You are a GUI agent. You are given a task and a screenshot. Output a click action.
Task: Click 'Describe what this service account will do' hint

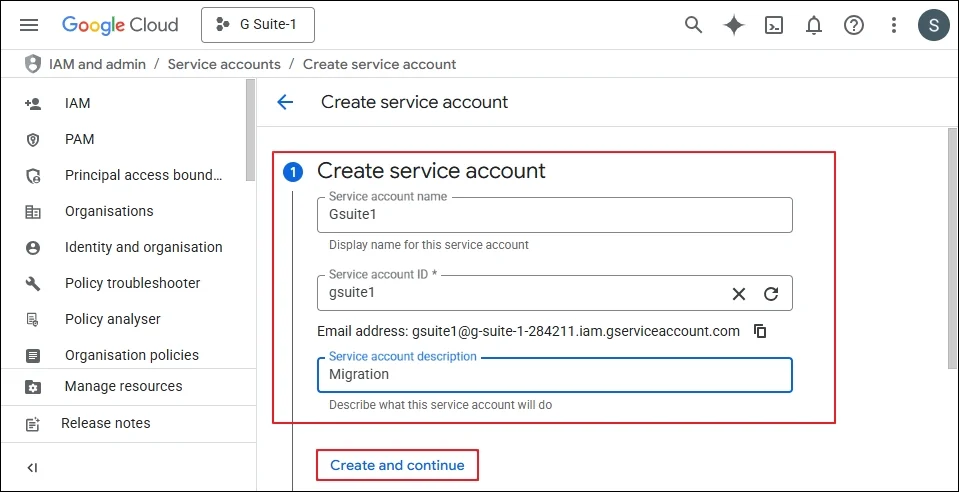pyautogui.click(x=440, y=405)
